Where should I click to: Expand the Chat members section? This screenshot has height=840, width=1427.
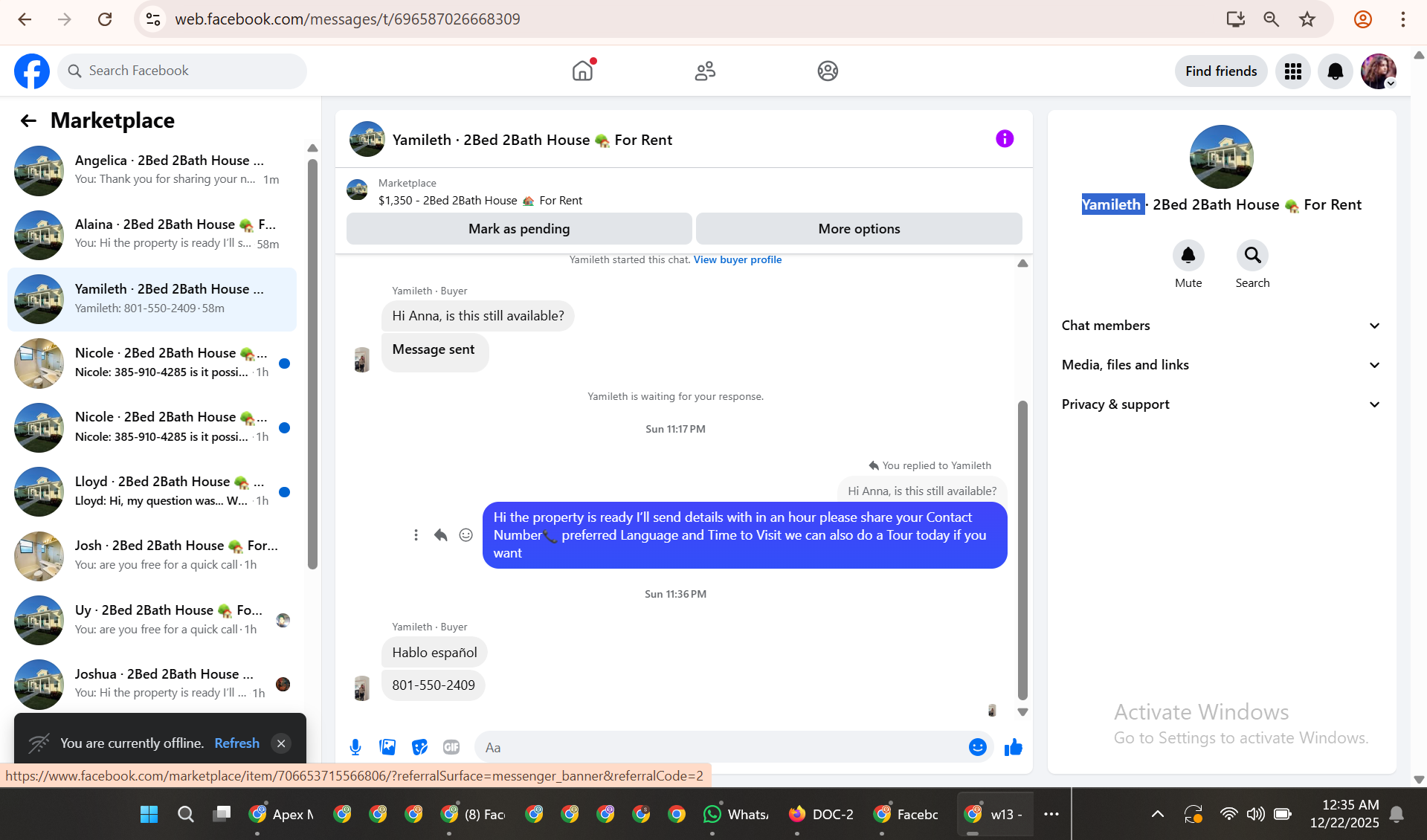[x=1221, y=326]
